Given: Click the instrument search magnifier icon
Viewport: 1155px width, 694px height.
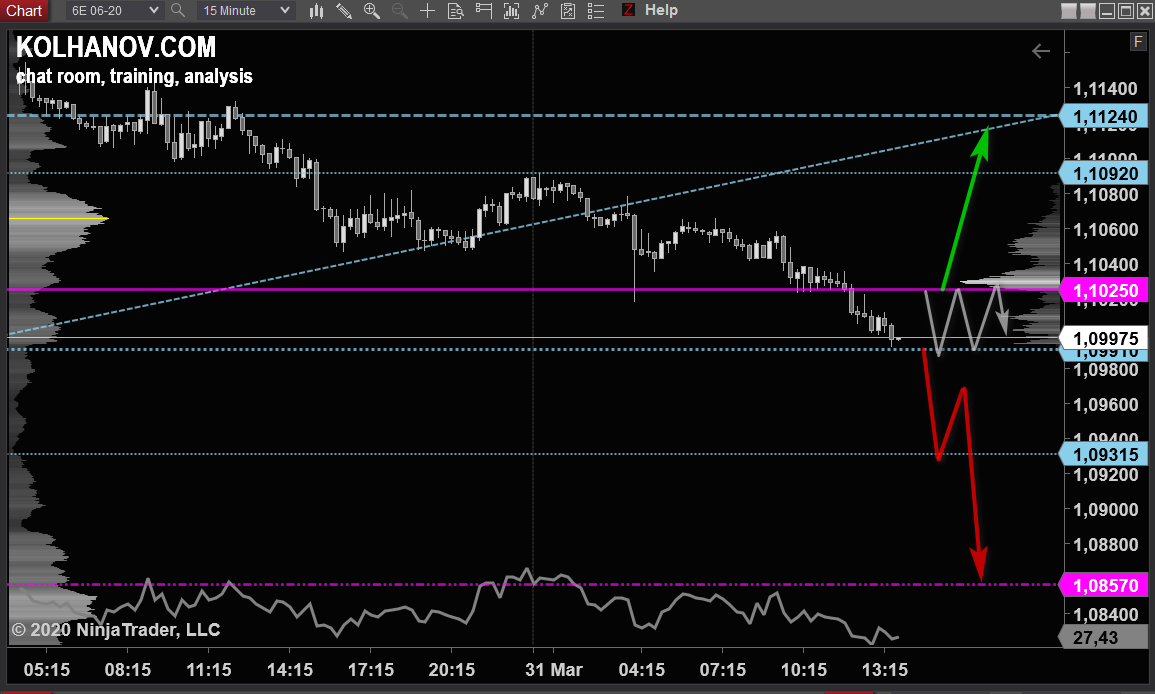Looking at the screenshot, I should 178,11.
